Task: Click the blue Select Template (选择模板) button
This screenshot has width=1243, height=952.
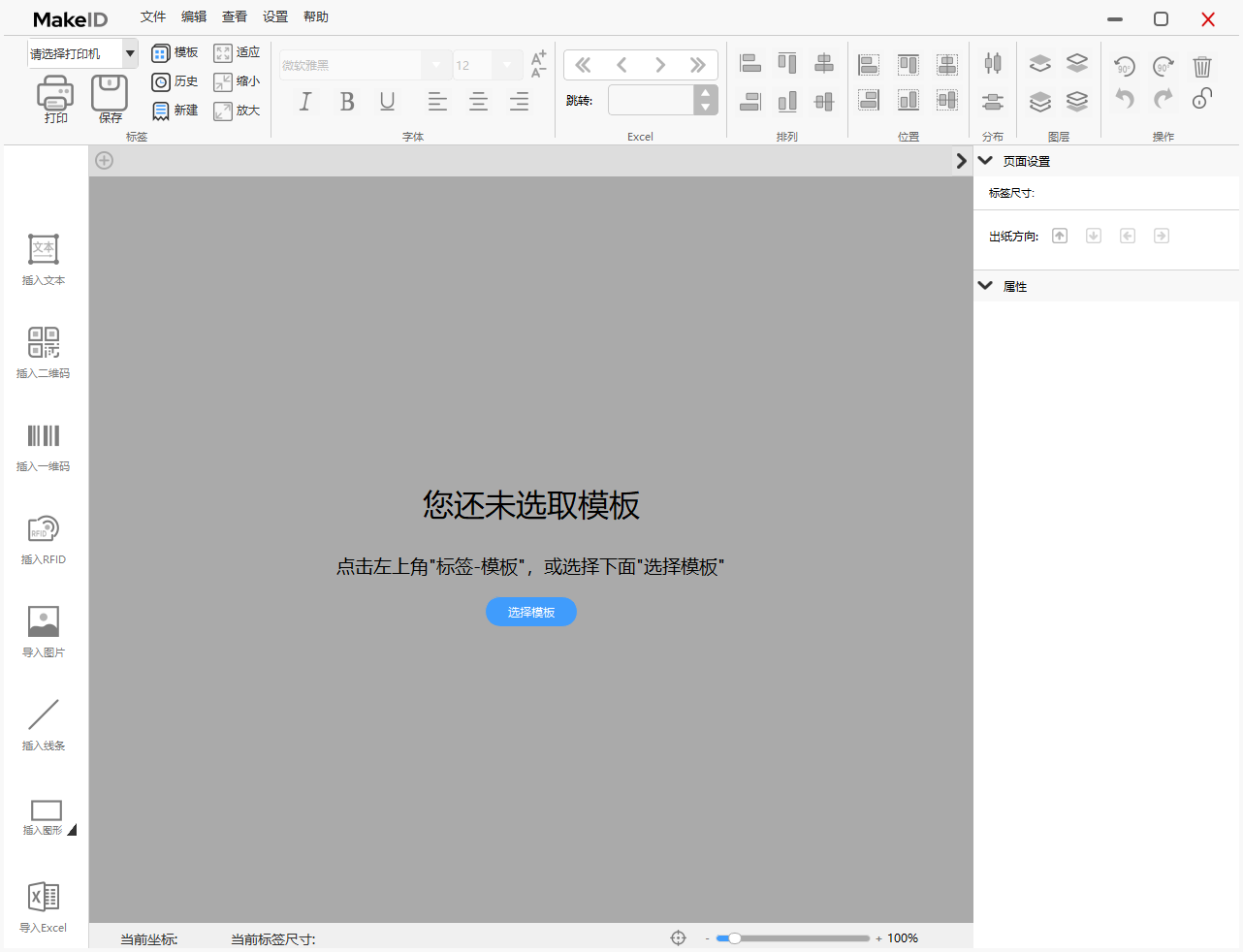Action: (531, 612)
